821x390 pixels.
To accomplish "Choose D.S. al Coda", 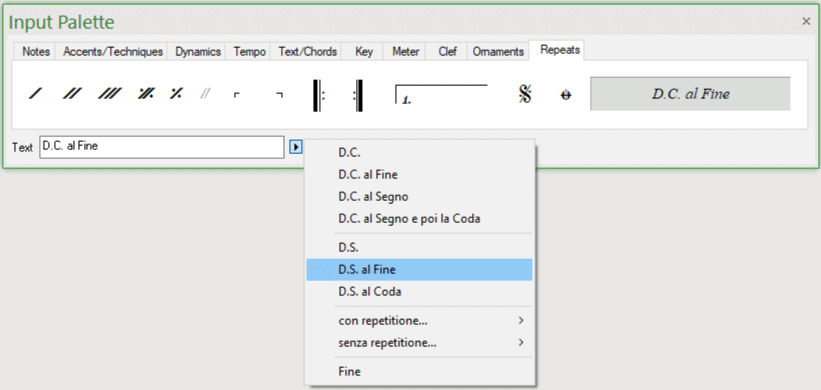I will 419,292.
